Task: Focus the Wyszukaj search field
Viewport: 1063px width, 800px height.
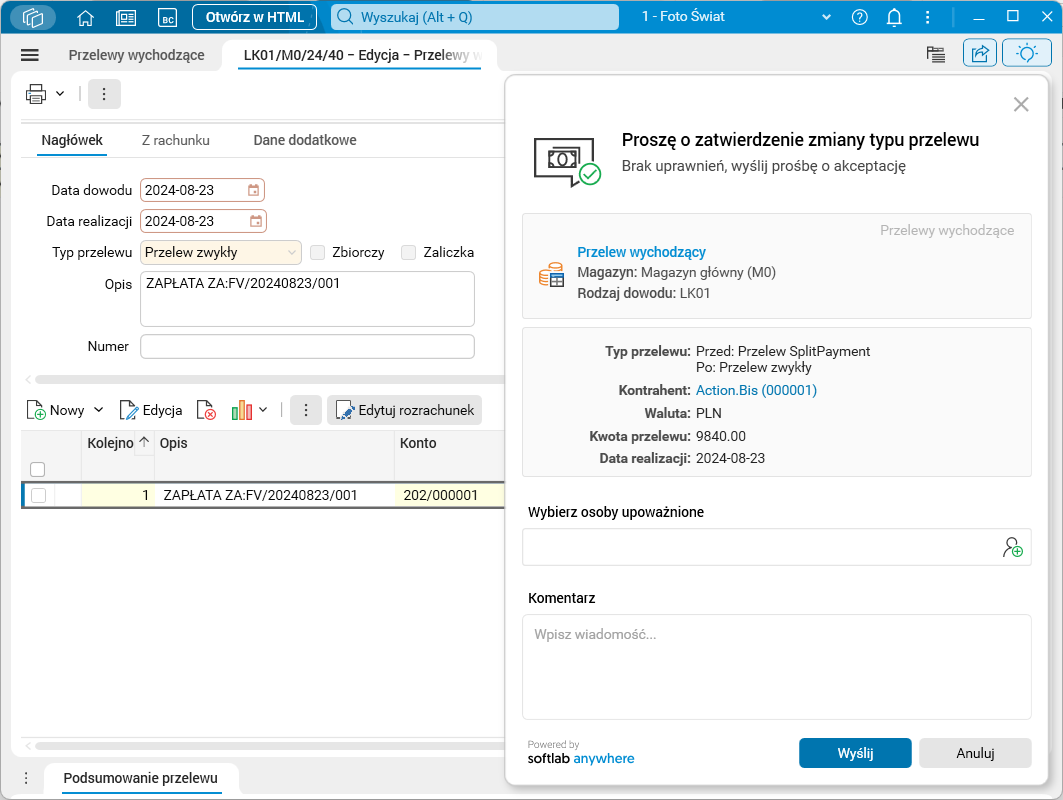Action: click(x=475, y=17)
